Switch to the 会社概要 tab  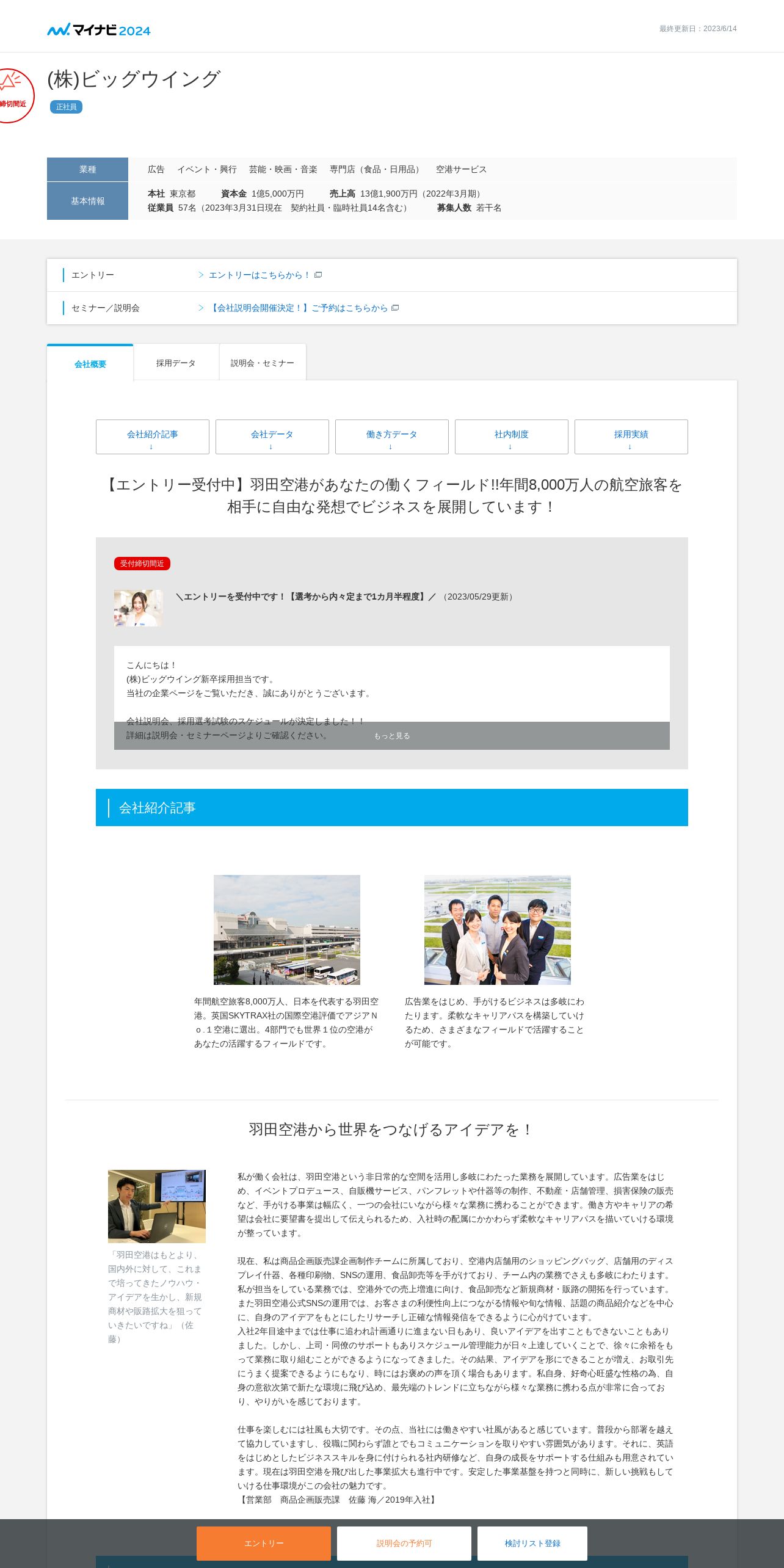point(90,364)
